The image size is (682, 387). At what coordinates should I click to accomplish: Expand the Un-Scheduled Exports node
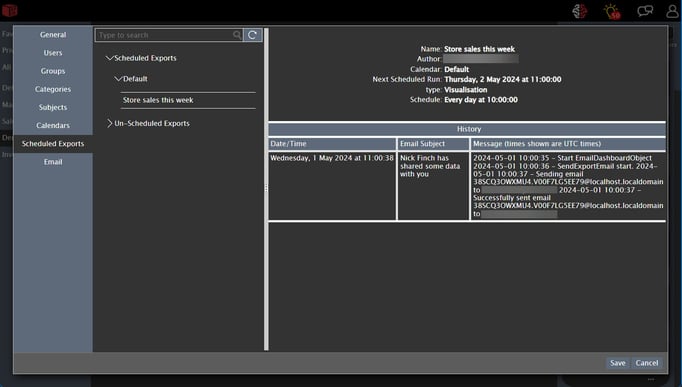tap(110, 123)
